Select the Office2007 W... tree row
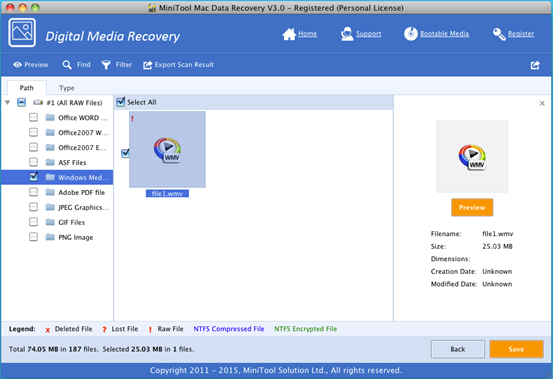This screenshot has height=379, width=553. coord(57,132)
